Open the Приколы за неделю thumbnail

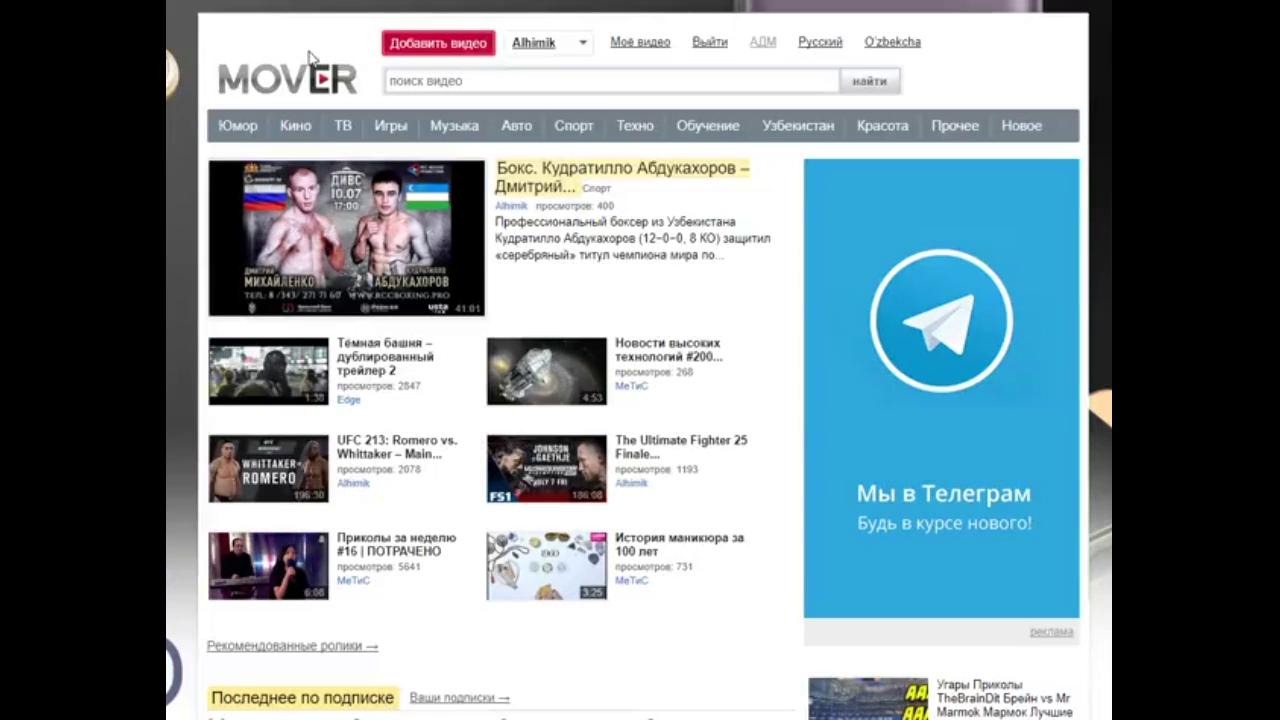coord(268,566)
